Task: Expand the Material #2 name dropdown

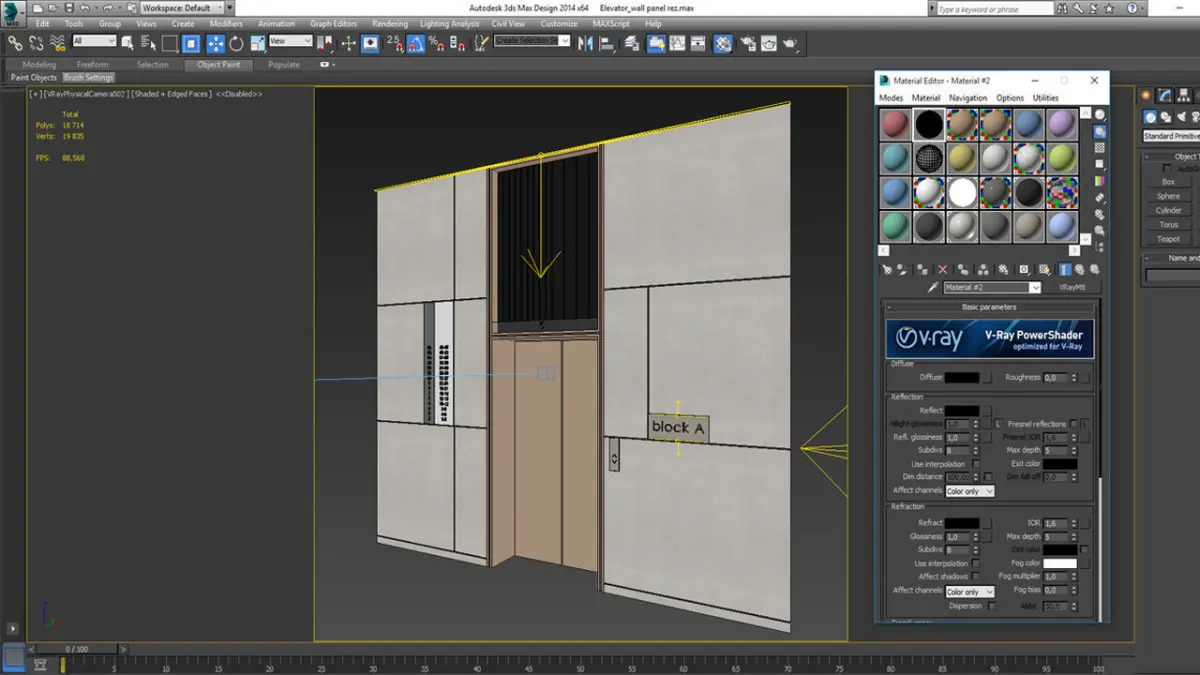Action: tap(1034, 288)
